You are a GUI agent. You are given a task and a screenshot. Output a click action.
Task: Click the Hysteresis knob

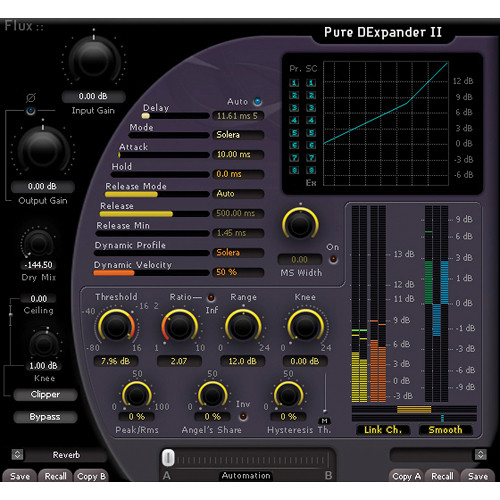click(x=288, y=396)
